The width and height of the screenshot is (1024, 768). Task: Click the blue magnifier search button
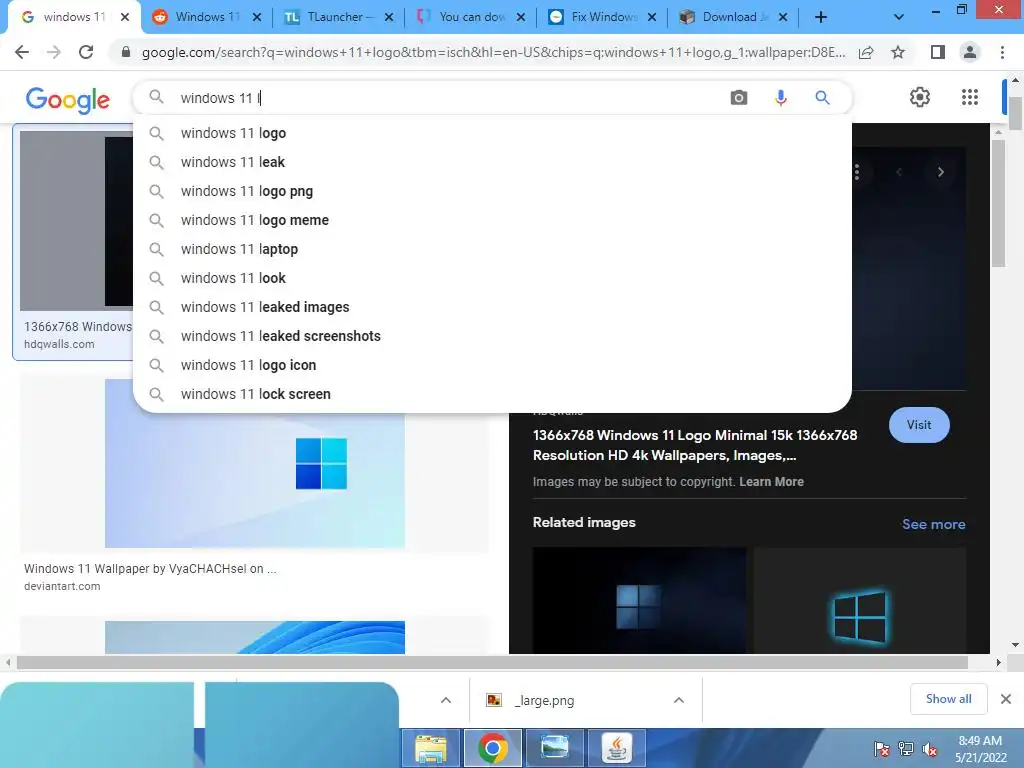[822, 98]
